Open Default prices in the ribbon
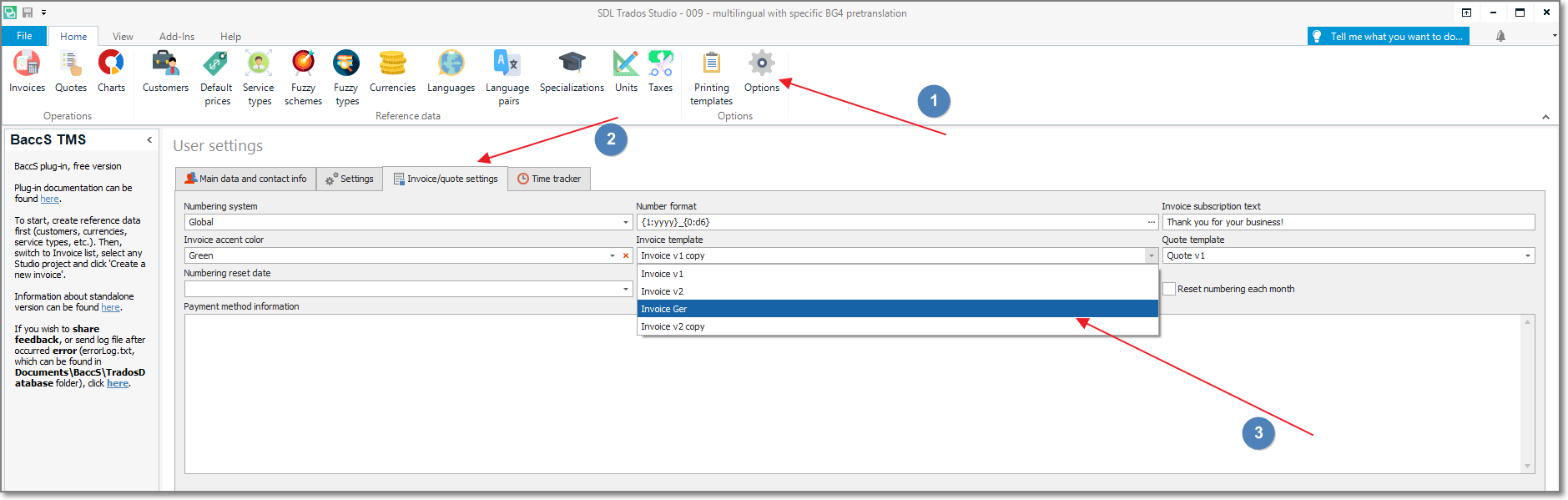Viewport: 1568px width, 500px height. (217, 78)
